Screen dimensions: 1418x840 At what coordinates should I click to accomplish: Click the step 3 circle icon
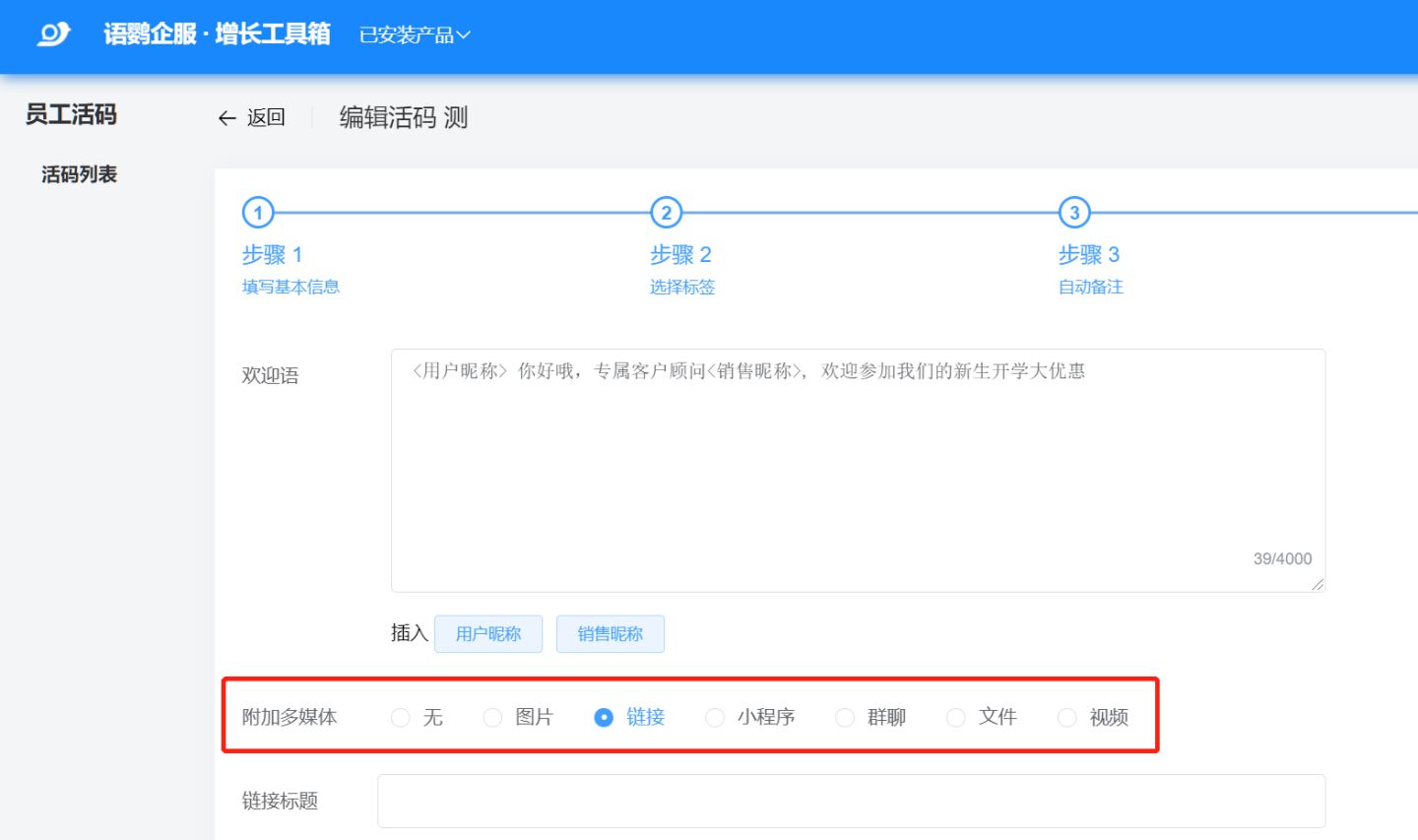tap(1074, 213)
